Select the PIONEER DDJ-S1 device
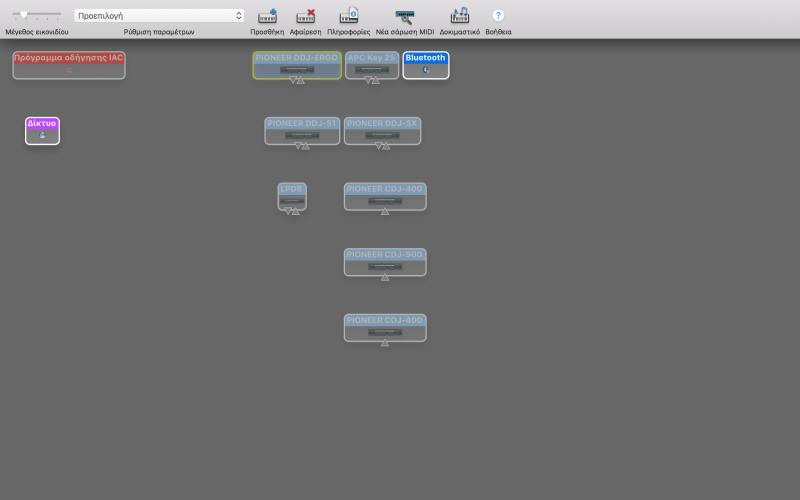This screenshot has width=800, height=500. (302, 130)
